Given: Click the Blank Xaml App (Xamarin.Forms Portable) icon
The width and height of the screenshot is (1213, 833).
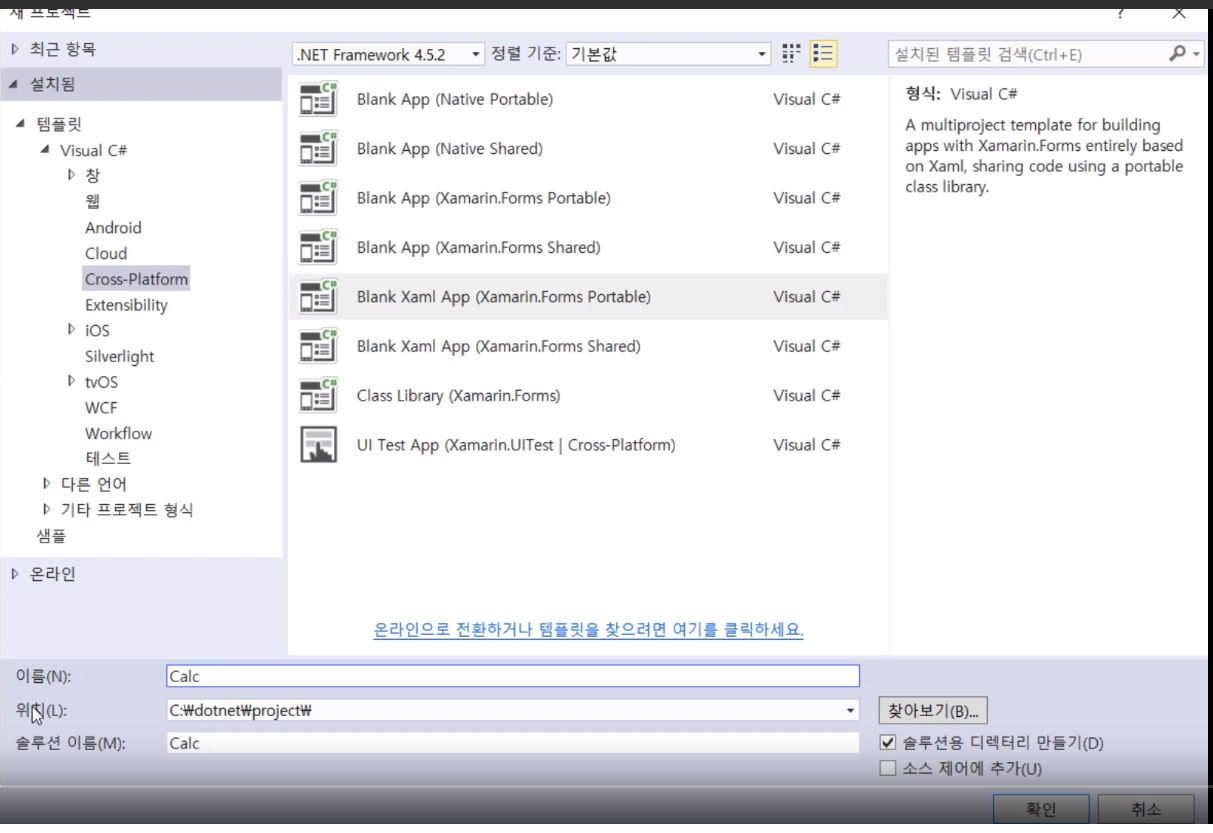Looking at the screenshot, I should [x=318, y=296].
